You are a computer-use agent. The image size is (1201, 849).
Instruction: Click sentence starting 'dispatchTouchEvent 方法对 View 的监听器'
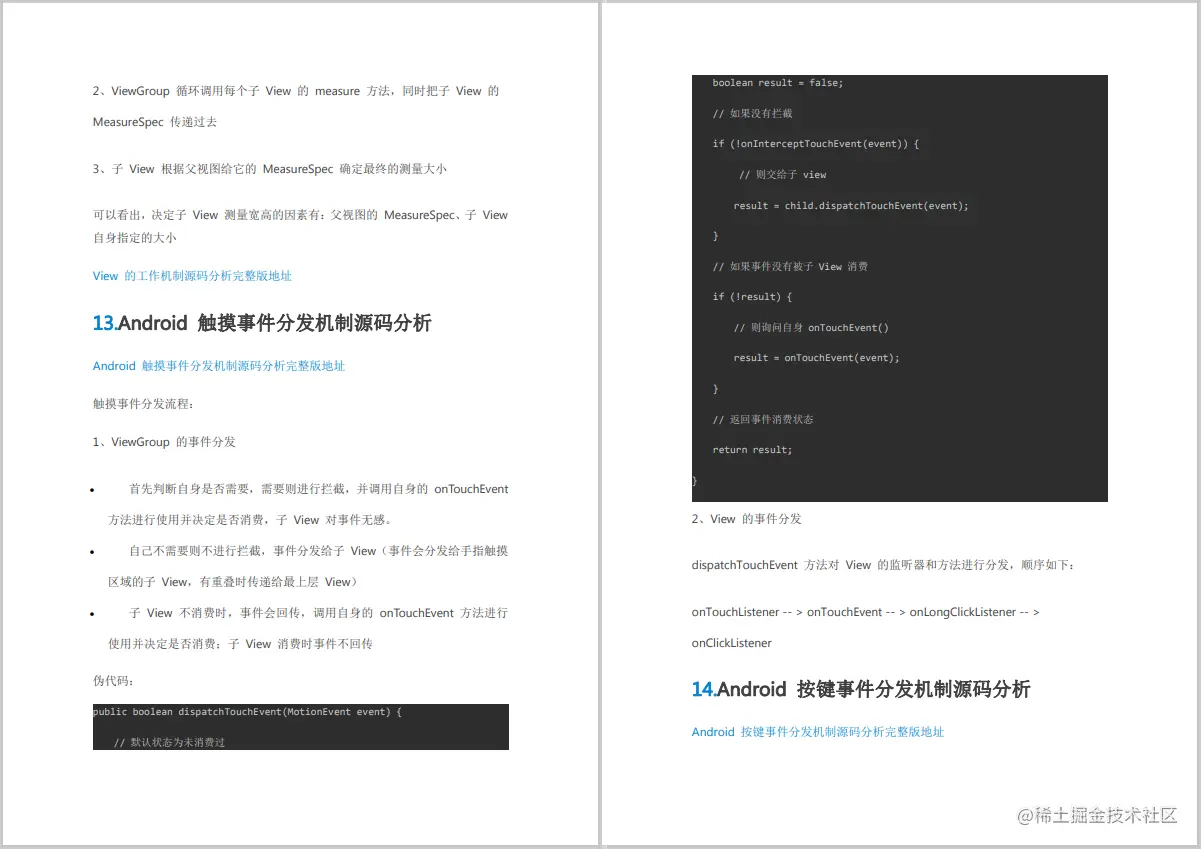pyautogui.click(x=884, y=565)
